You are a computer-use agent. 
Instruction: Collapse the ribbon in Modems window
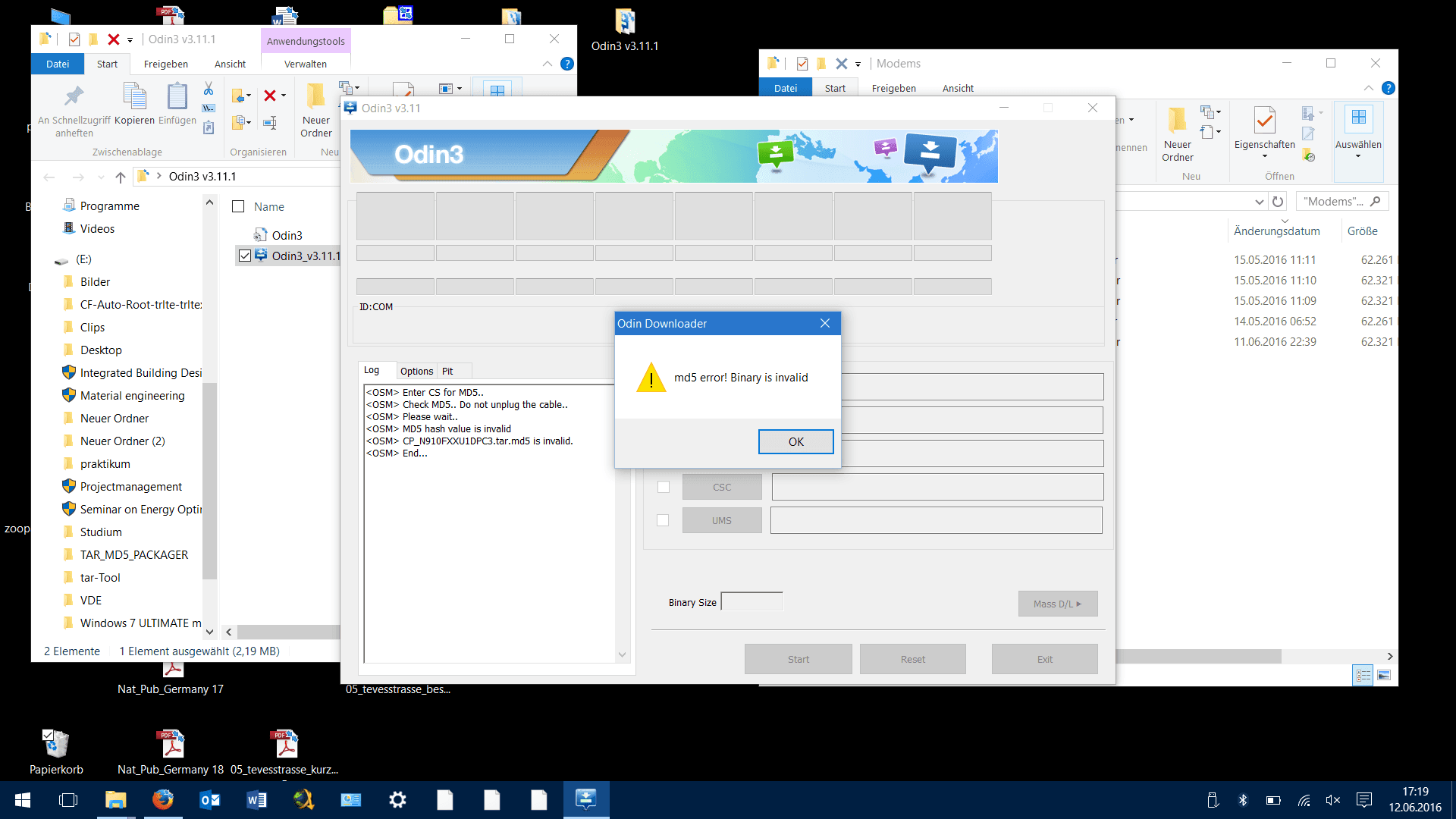coord(1368,88)
